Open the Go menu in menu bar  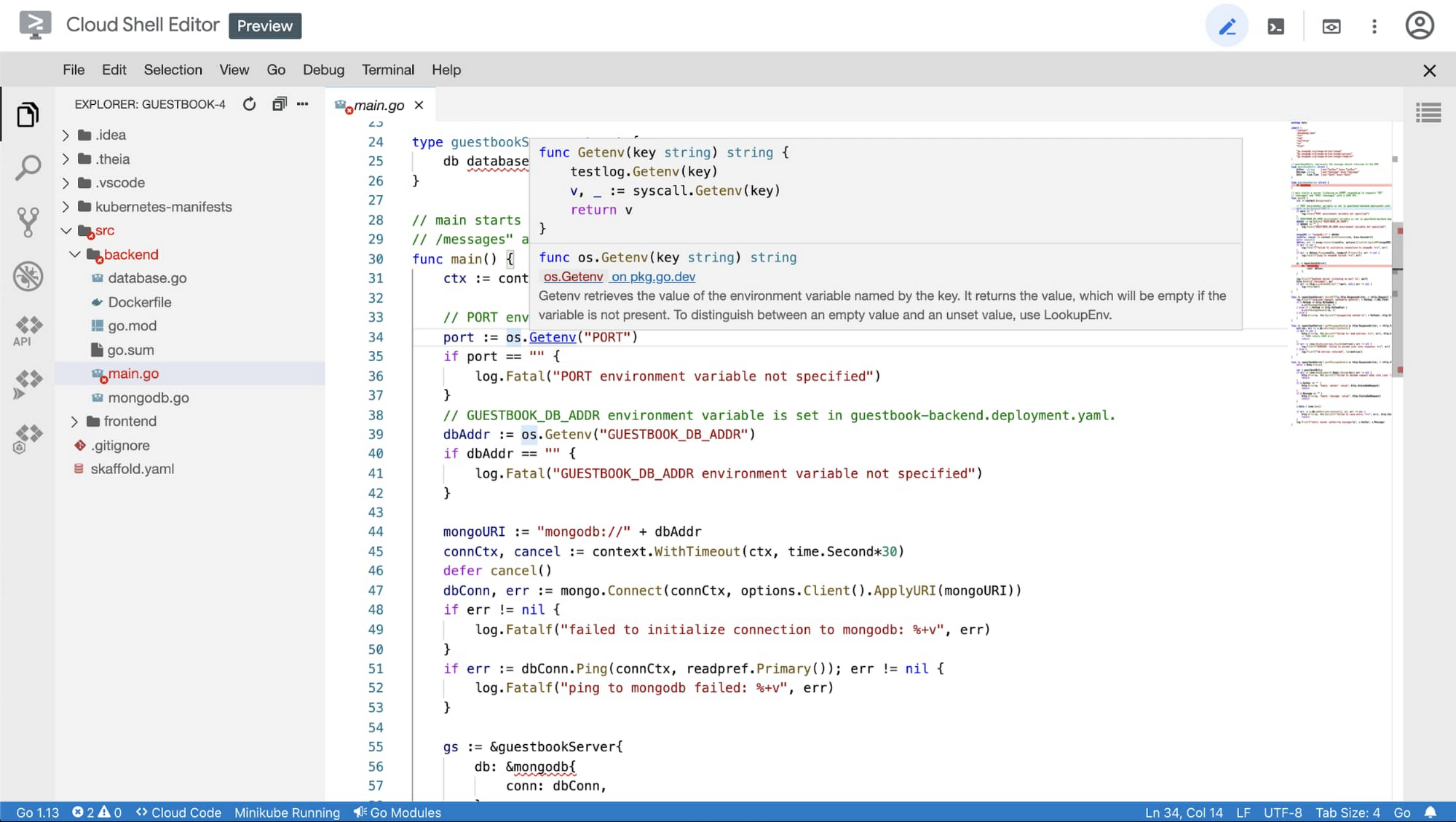tap(275, 69)
